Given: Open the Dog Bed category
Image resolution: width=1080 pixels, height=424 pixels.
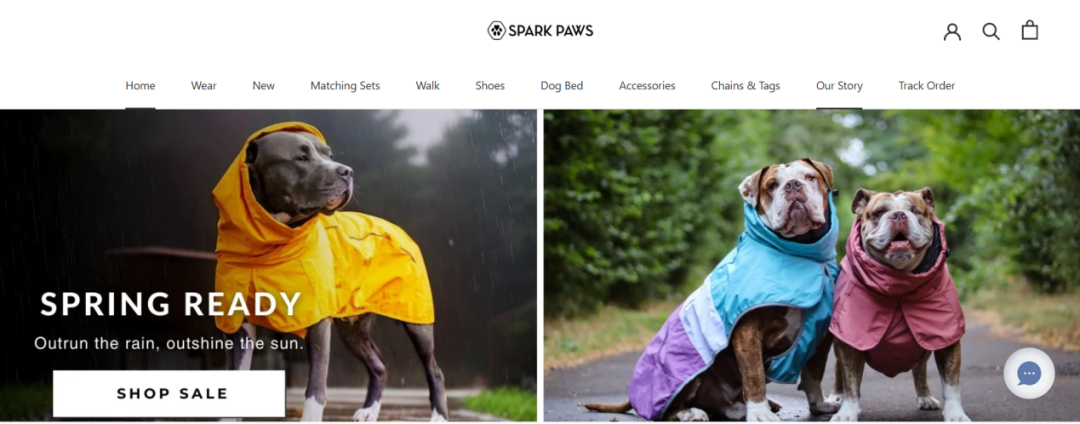Looking at the screenshot, I should [562, 85].
